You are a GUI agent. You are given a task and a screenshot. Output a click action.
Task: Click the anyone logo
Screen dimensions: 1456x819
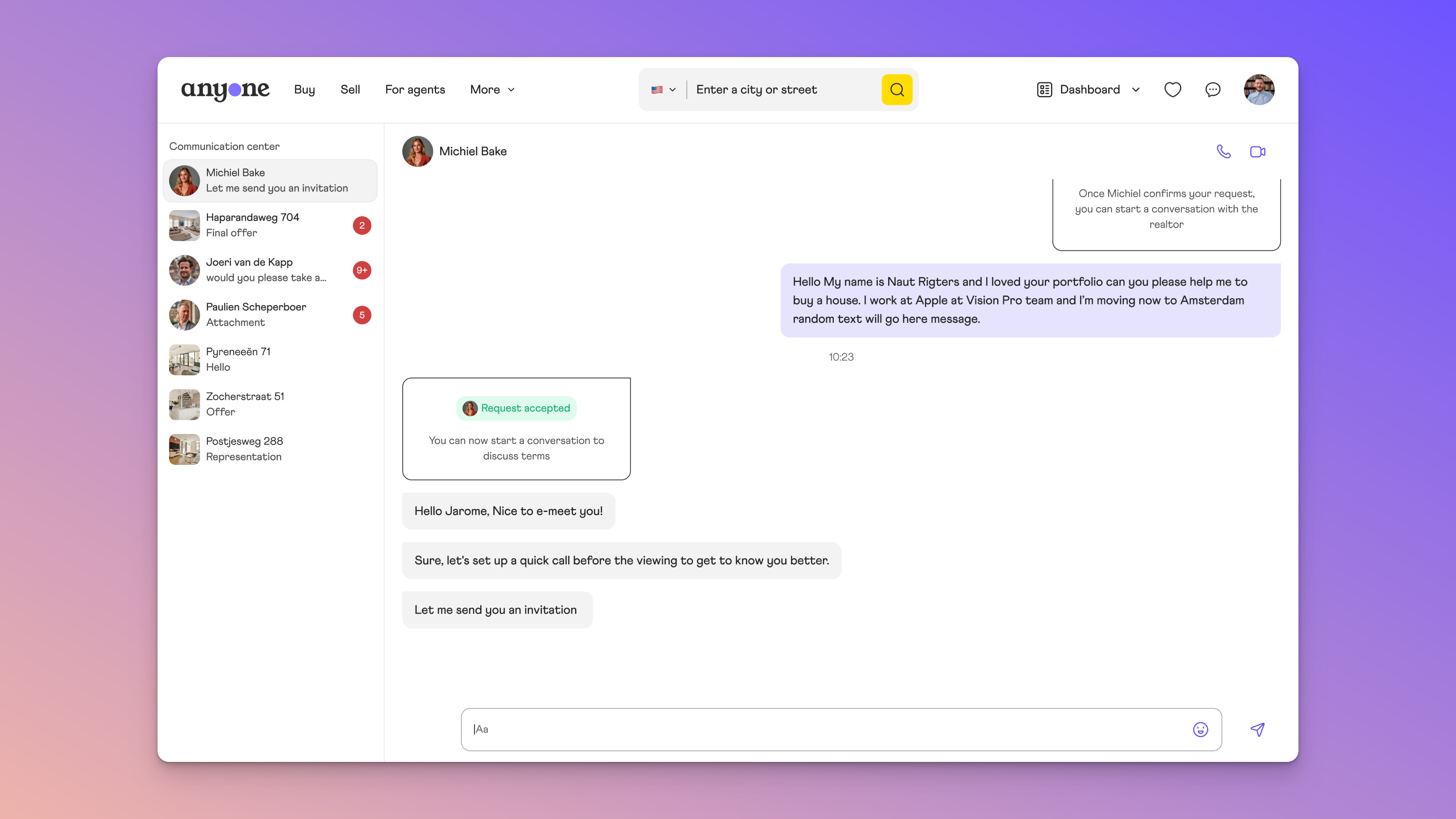(225, 89)
